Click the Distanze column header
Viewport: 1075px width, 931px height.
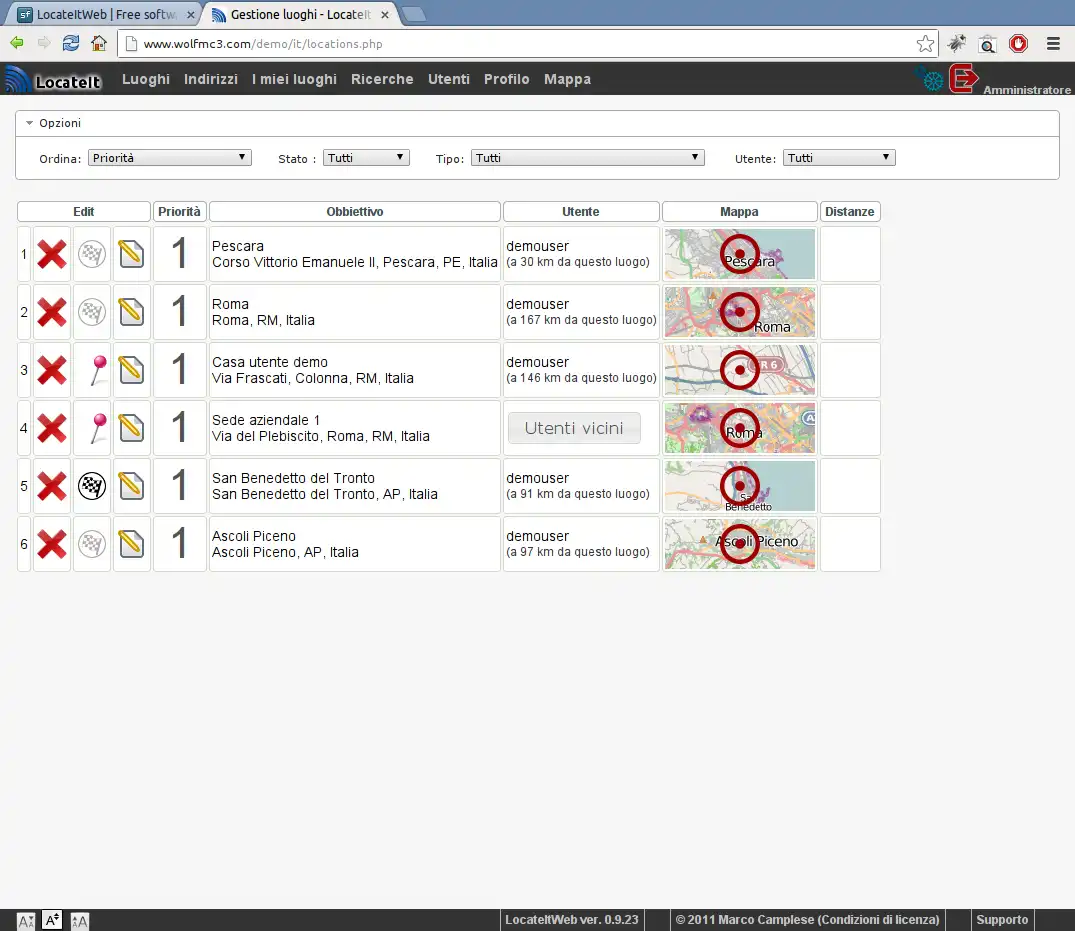pyautogui.click(x=849, y=212)
